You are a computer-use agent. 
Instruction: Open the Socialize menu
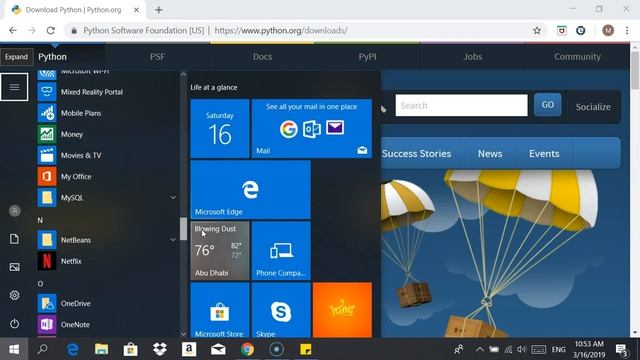point(593,107)
